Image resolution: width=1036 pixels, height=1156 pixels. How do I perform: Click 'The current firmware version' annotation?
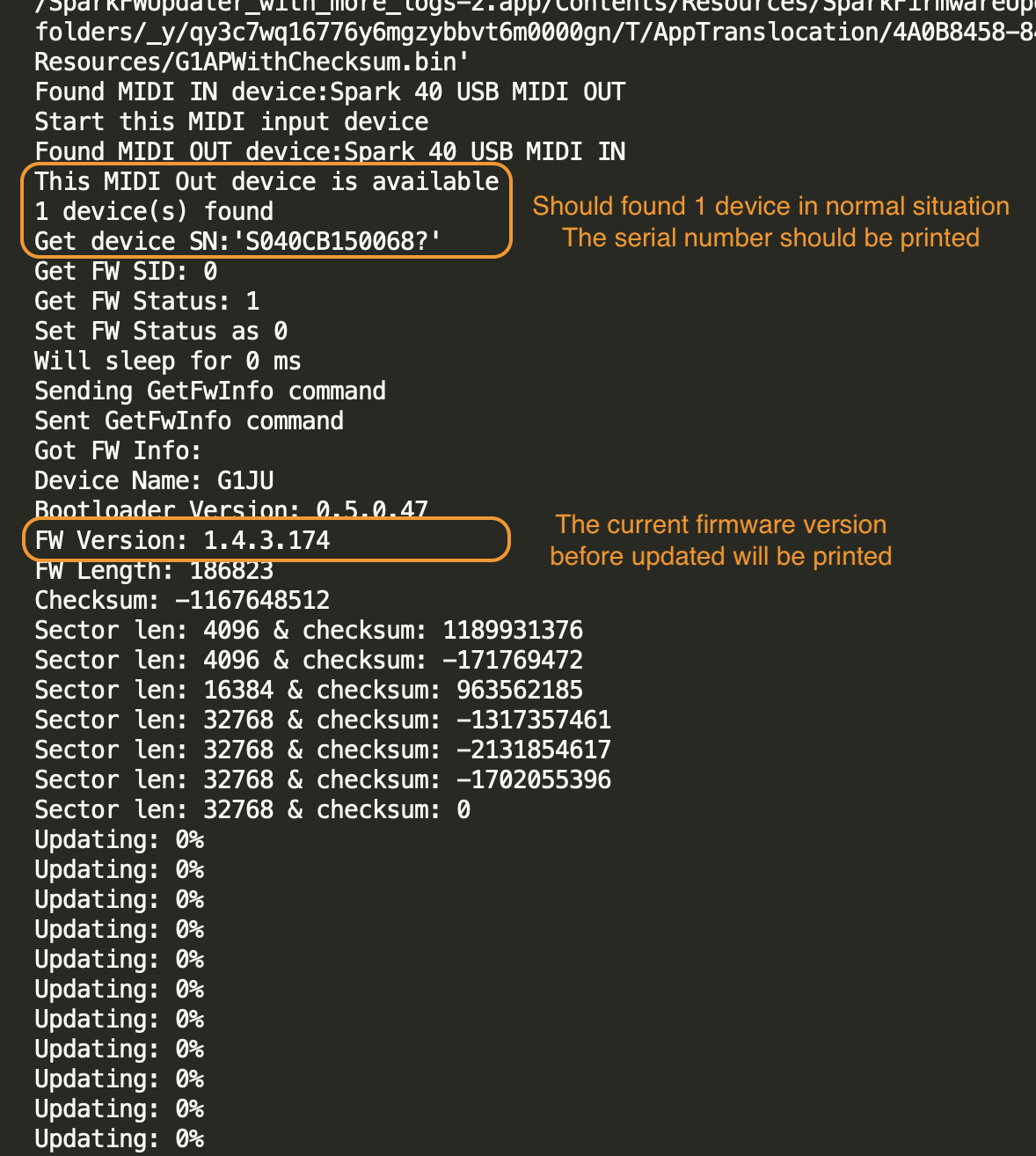721,524
